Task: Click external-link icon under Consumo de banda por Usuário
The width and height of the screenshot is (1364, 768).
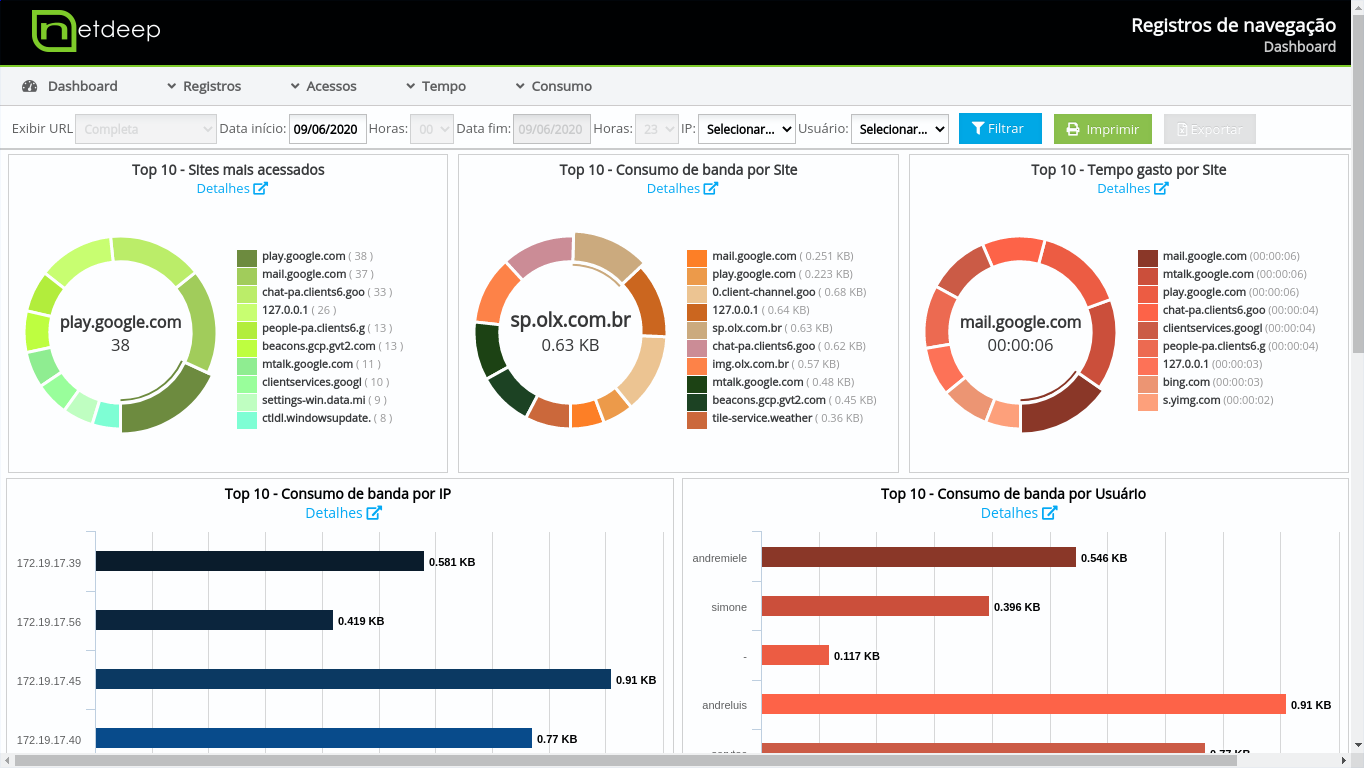Action: pyautogui.click(x=1049, y=513)
